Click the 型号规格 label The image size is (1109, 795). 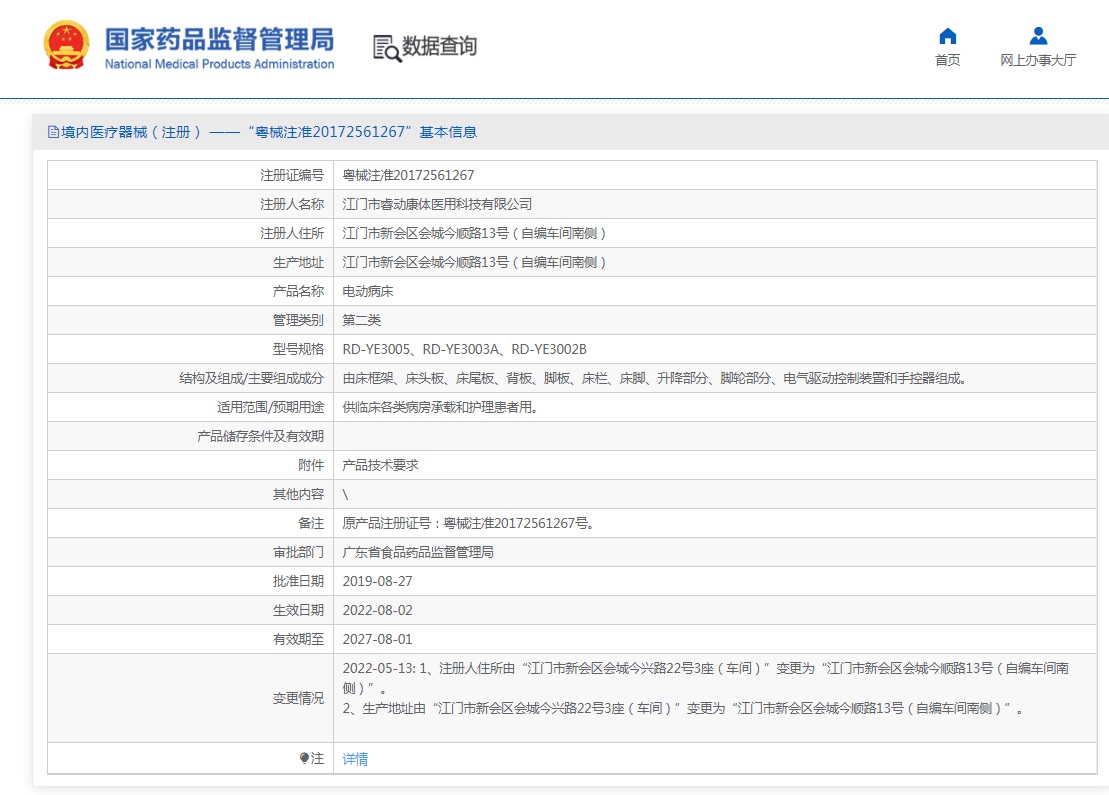[298, 349]
